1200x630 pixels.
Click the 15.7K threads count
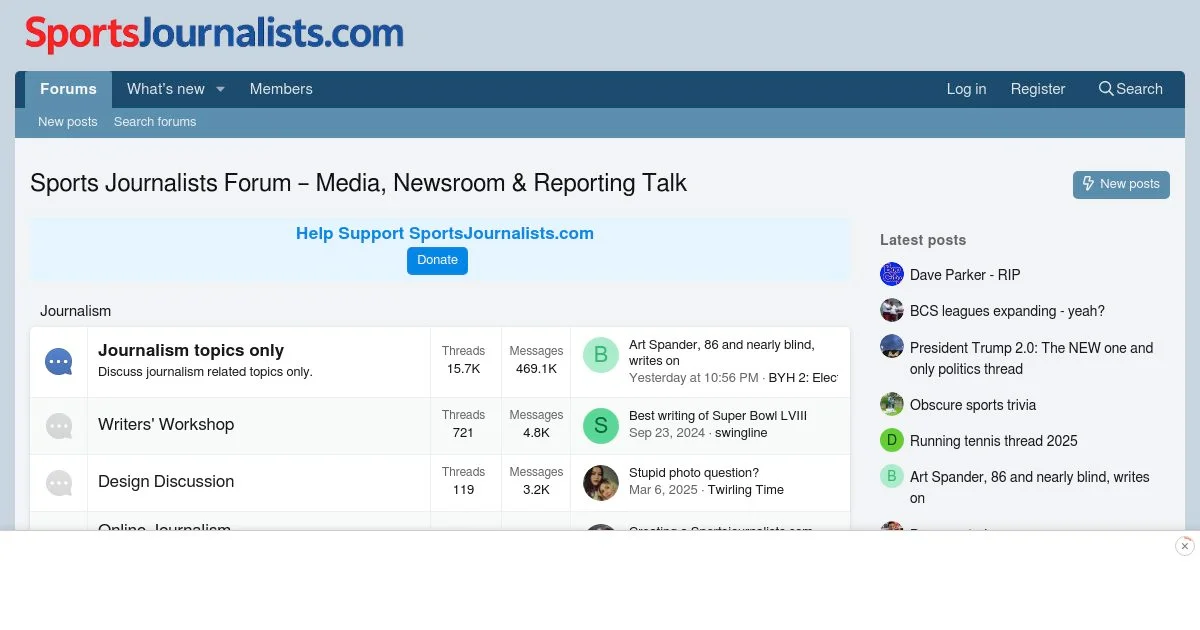point(463,369)
